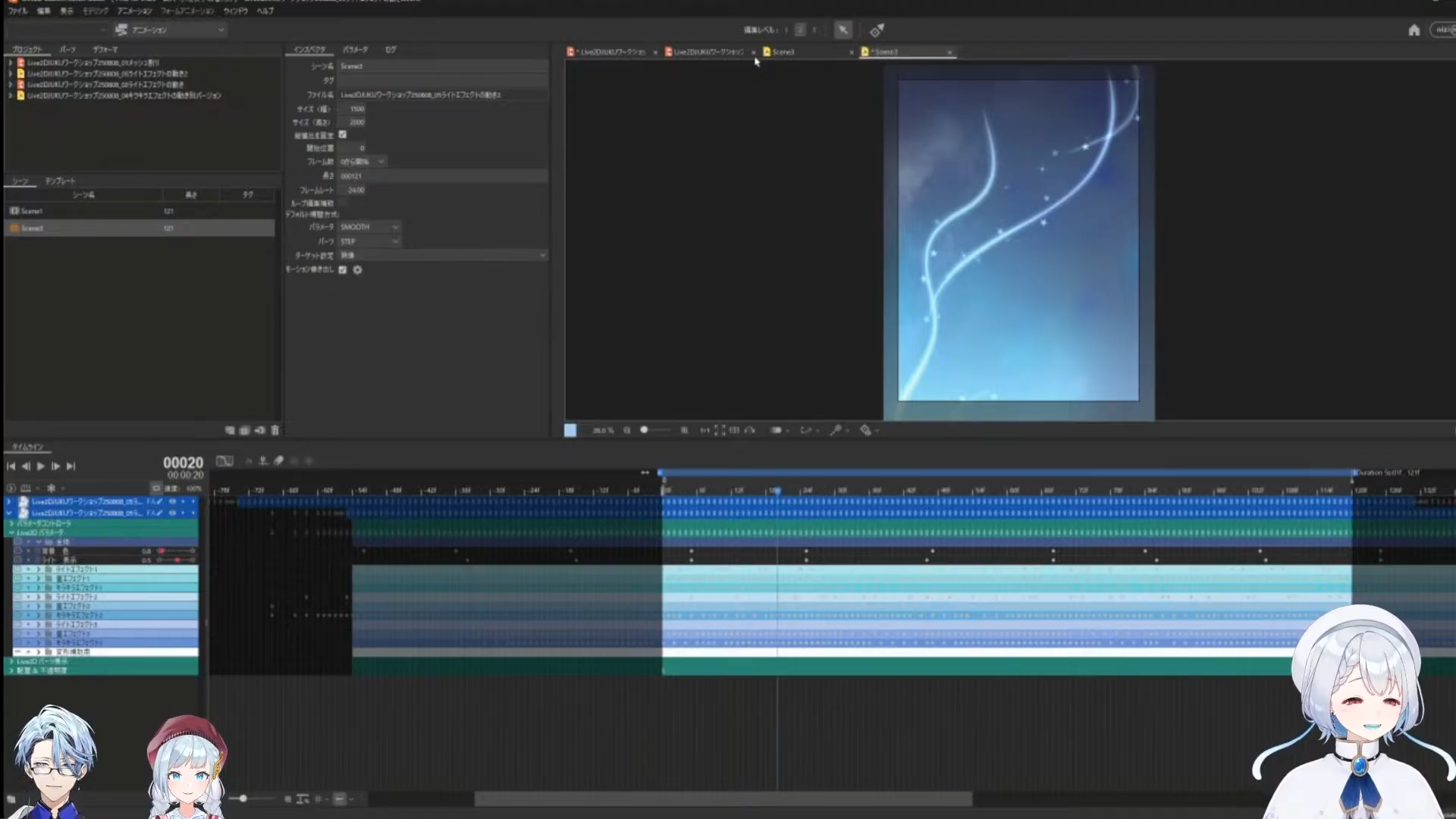
Task: Toggle the aspect ratio lock checkbox
Action: 343,134
